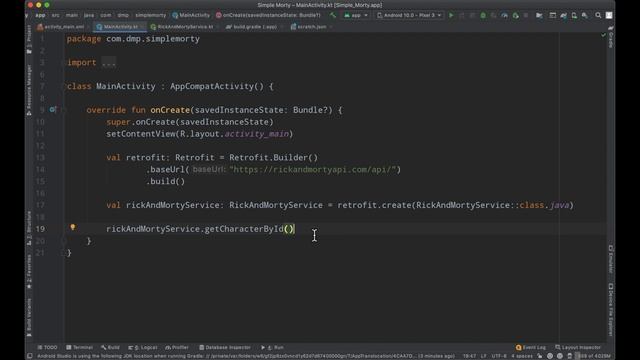Viewport: 640px width, 360px height.
Task: Close the MainActivity.kt tab
Action: (x=142, y=27)
